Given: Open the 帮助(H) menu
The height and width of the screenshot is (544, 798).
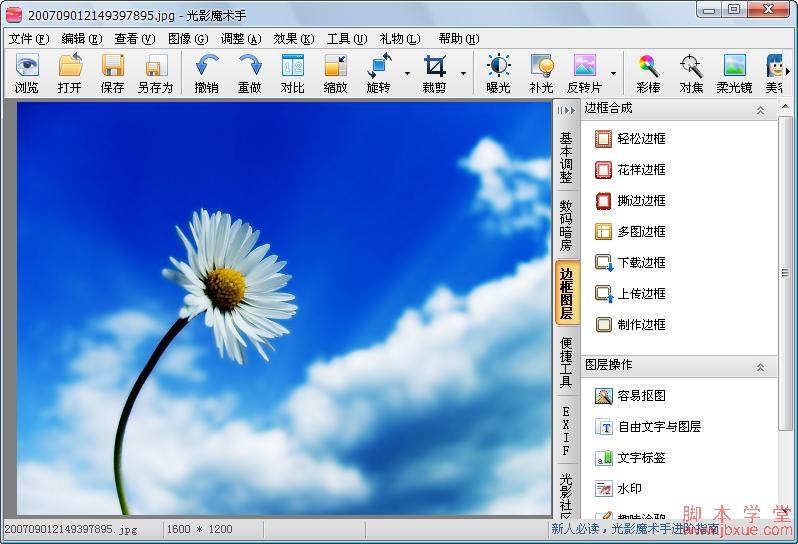Looking at the screenshot, I should [x=459, y=39].
